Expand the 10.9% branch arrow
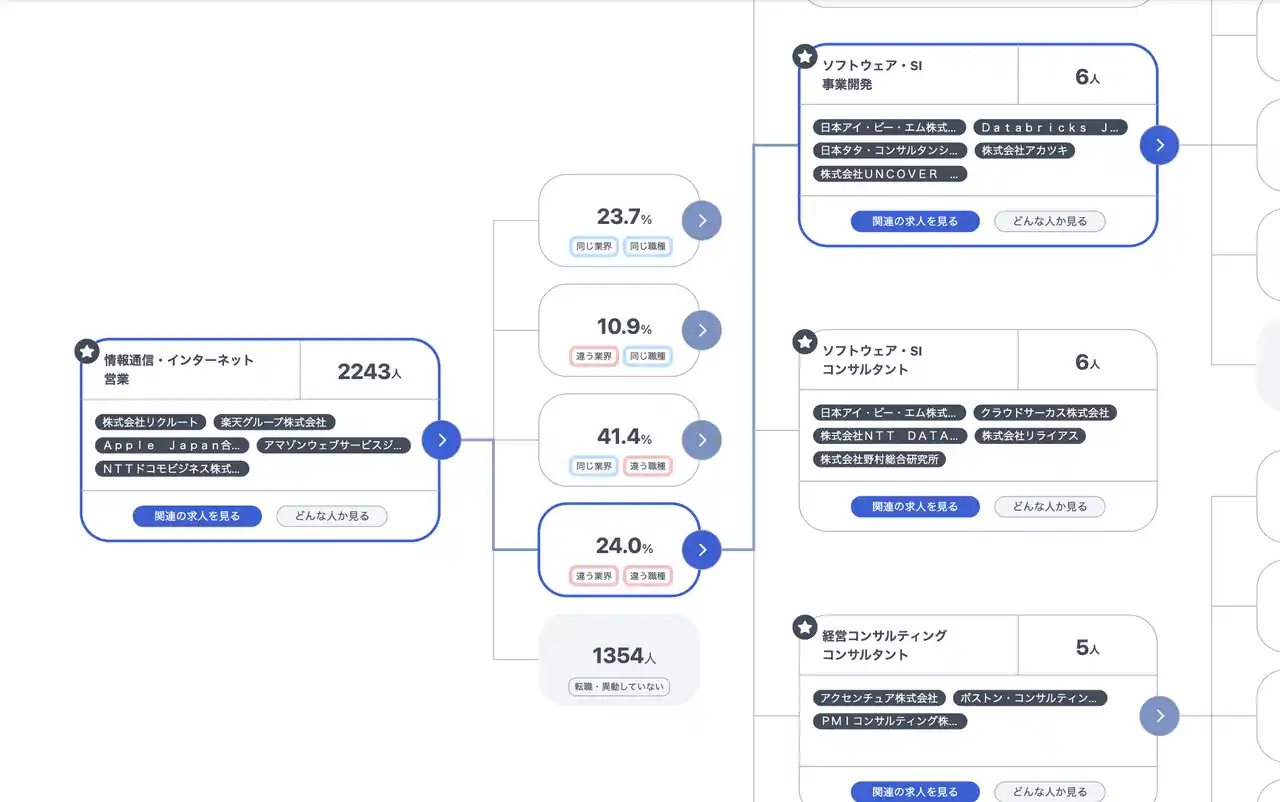This screenshot has height=802, width=1280. [x=702, y=330]
